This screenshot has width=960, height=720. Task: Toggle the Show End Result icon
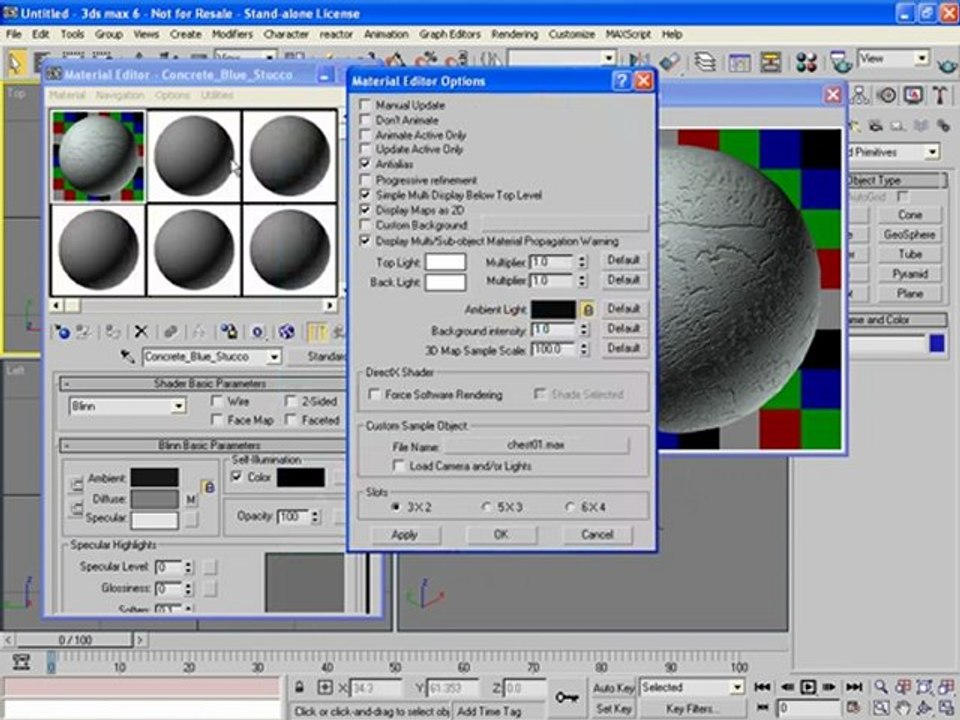point(317,332)
